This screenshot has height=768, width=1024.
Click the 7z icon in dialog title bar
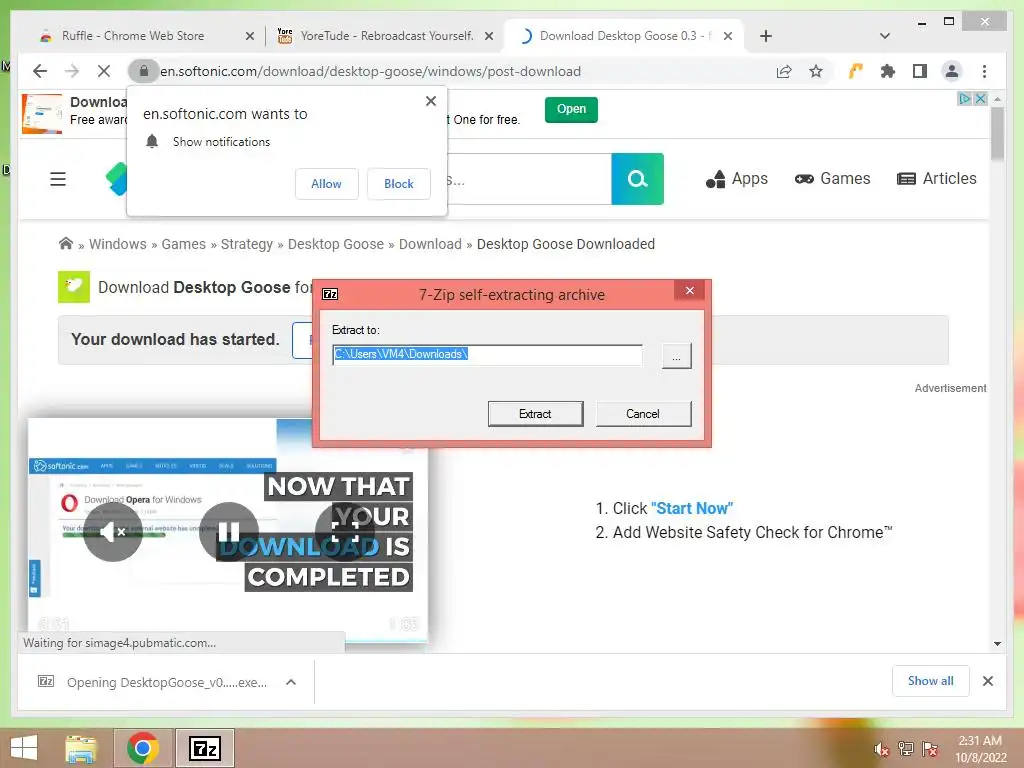[330, 295]
